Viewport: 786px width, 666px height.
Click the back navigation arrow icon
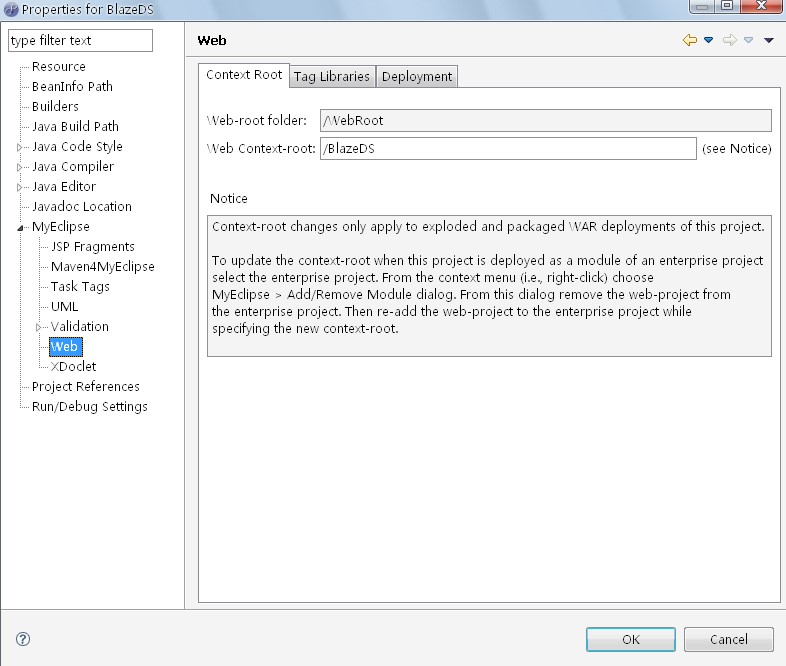point(690,40)
